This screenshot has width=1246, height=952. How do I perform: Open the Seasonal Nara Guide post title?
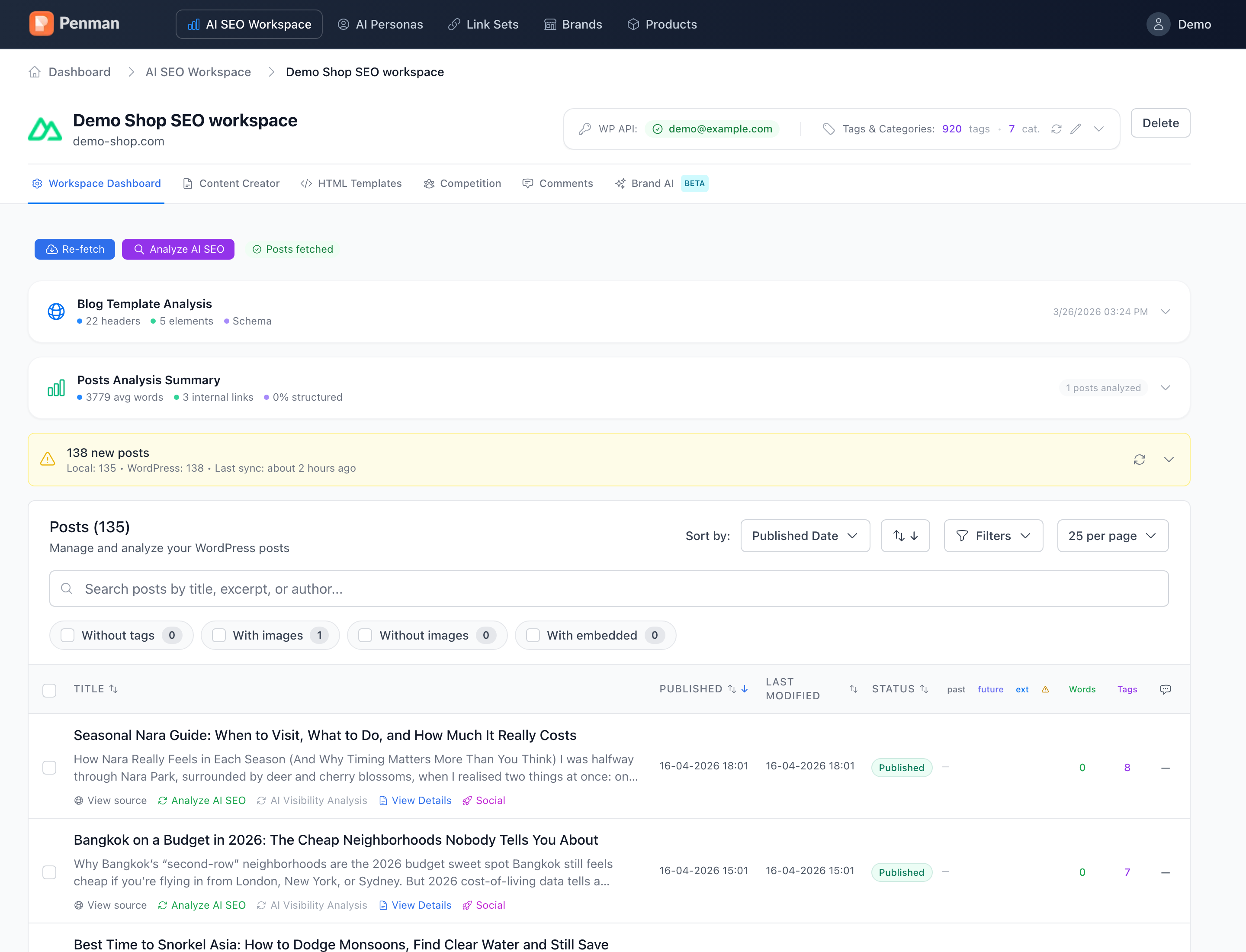coord(325,736)
